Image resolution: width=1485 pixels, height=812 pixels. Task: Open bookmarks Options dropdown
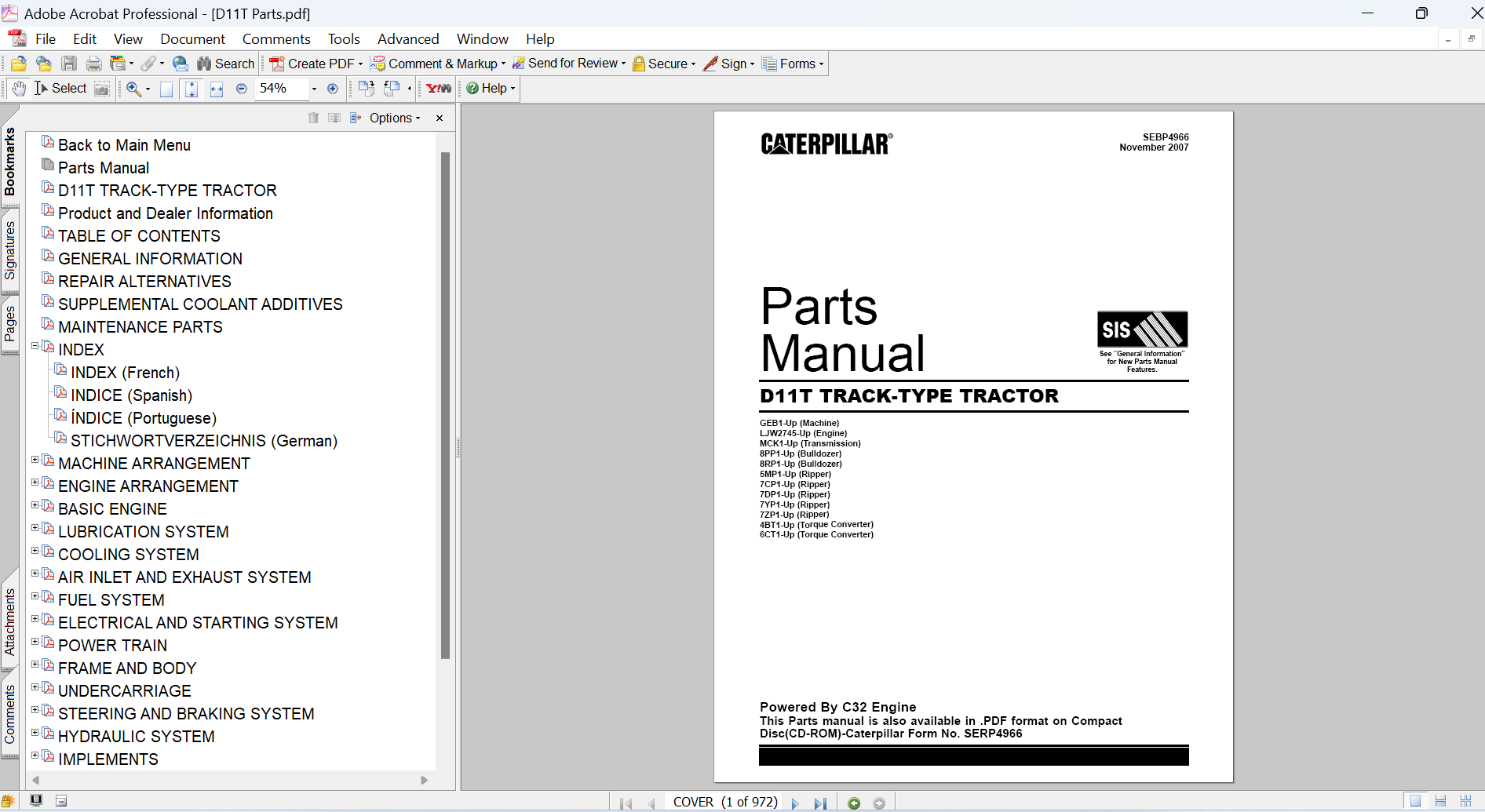pyautogui.click(x=395, y=118)
